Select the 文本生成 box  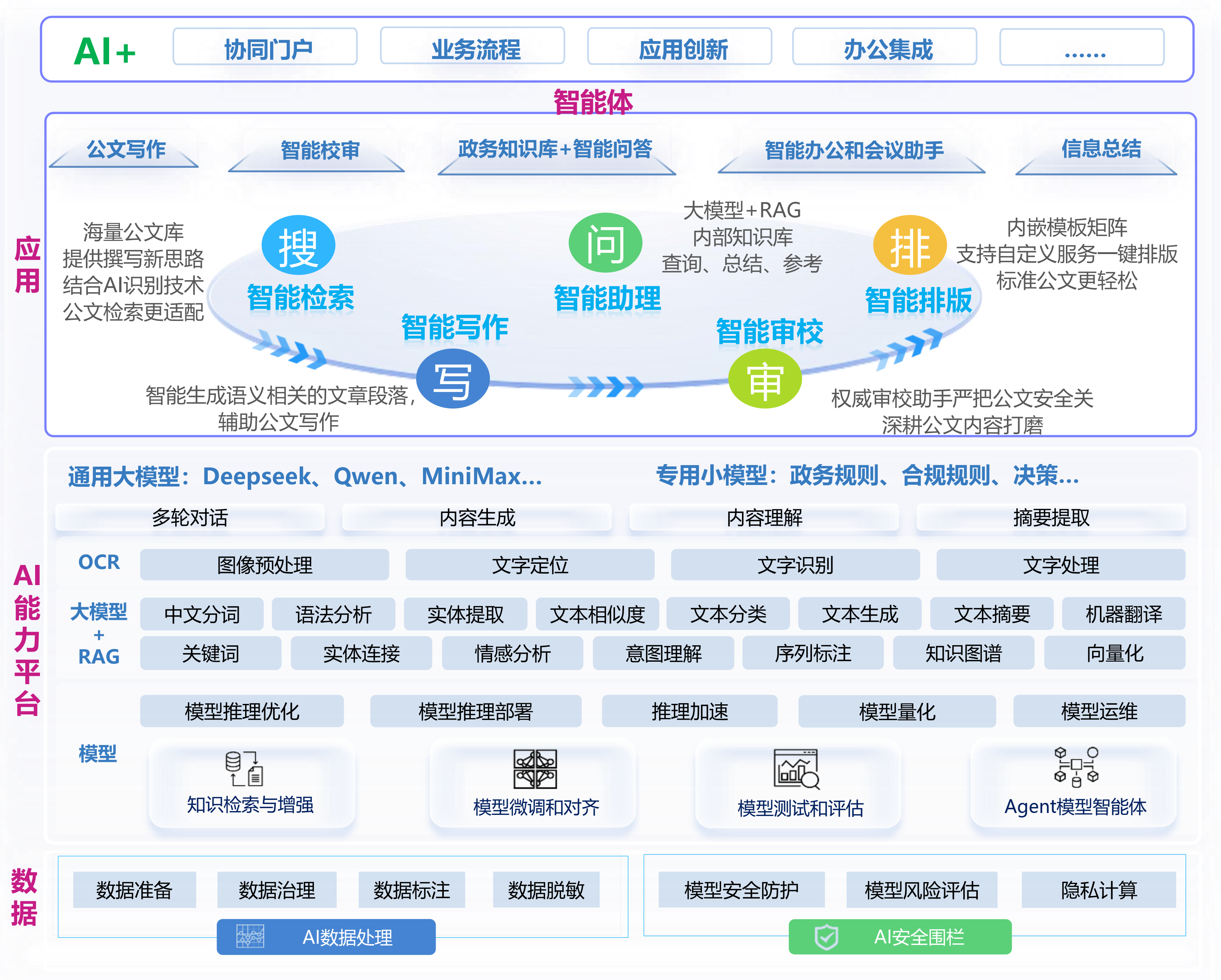click(x=860, y=613)
